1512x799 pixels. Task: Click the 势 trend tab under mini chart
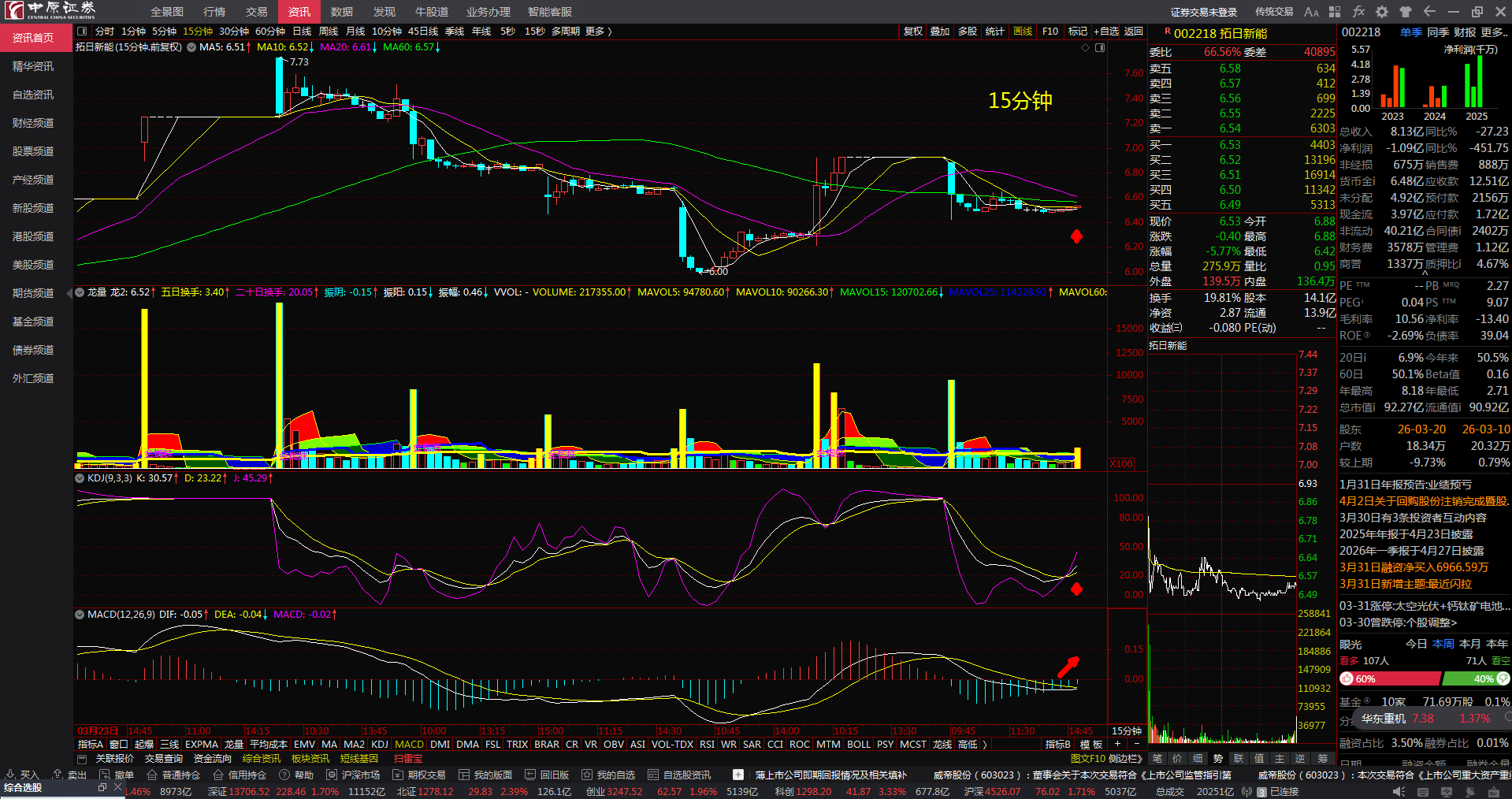[x=1218, y=759]
